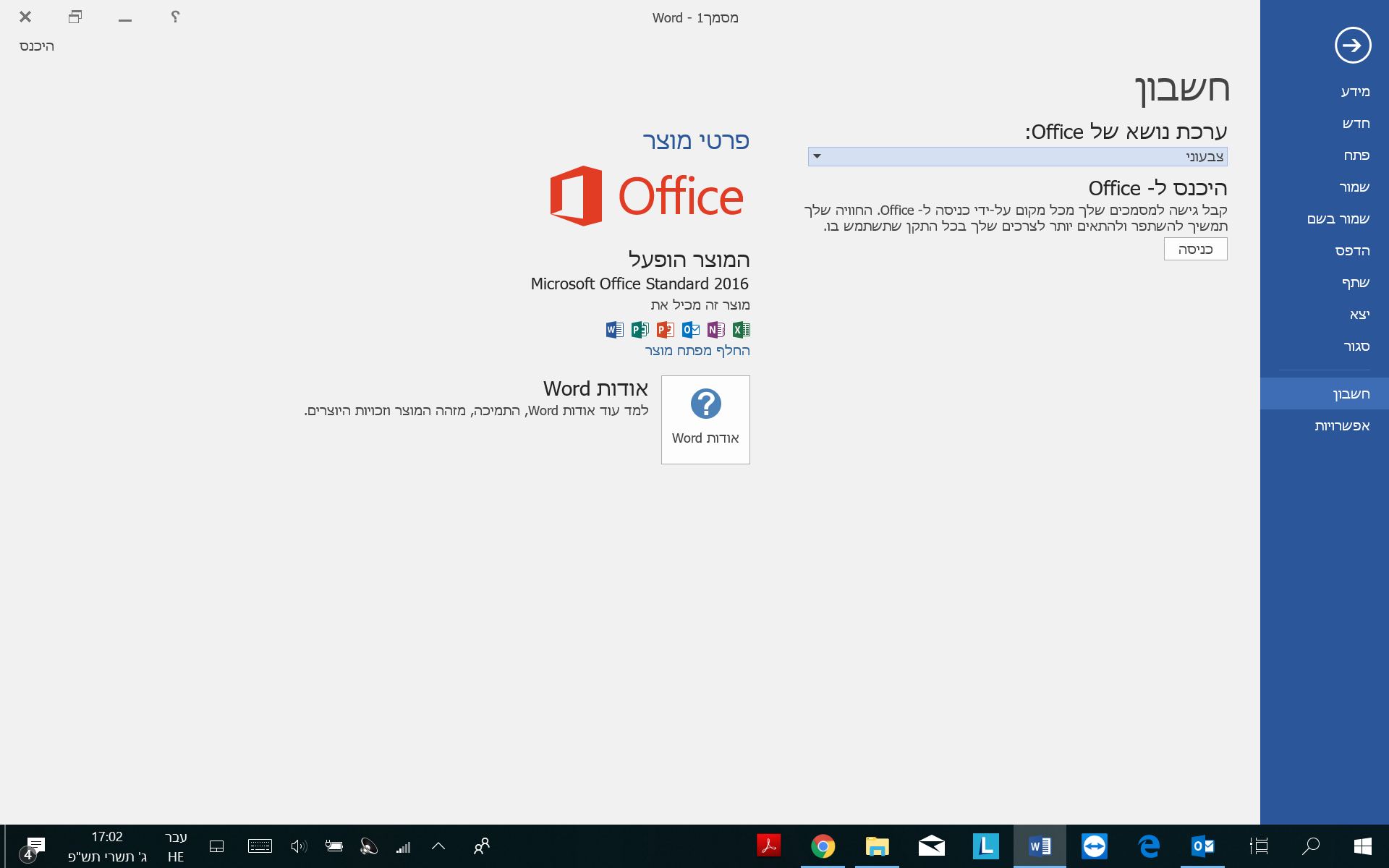Expand hidden system tray icons chevron
The height and width of the screenshot is (868, 1389).
pyautogui.click(x=438, y=846)
